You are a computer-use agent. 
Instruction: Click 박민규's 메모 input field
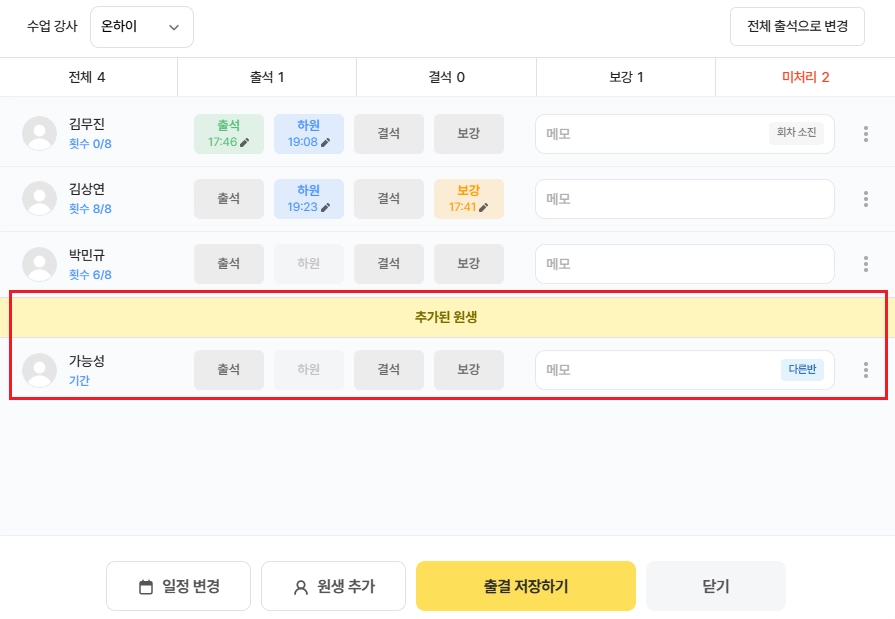684,264
